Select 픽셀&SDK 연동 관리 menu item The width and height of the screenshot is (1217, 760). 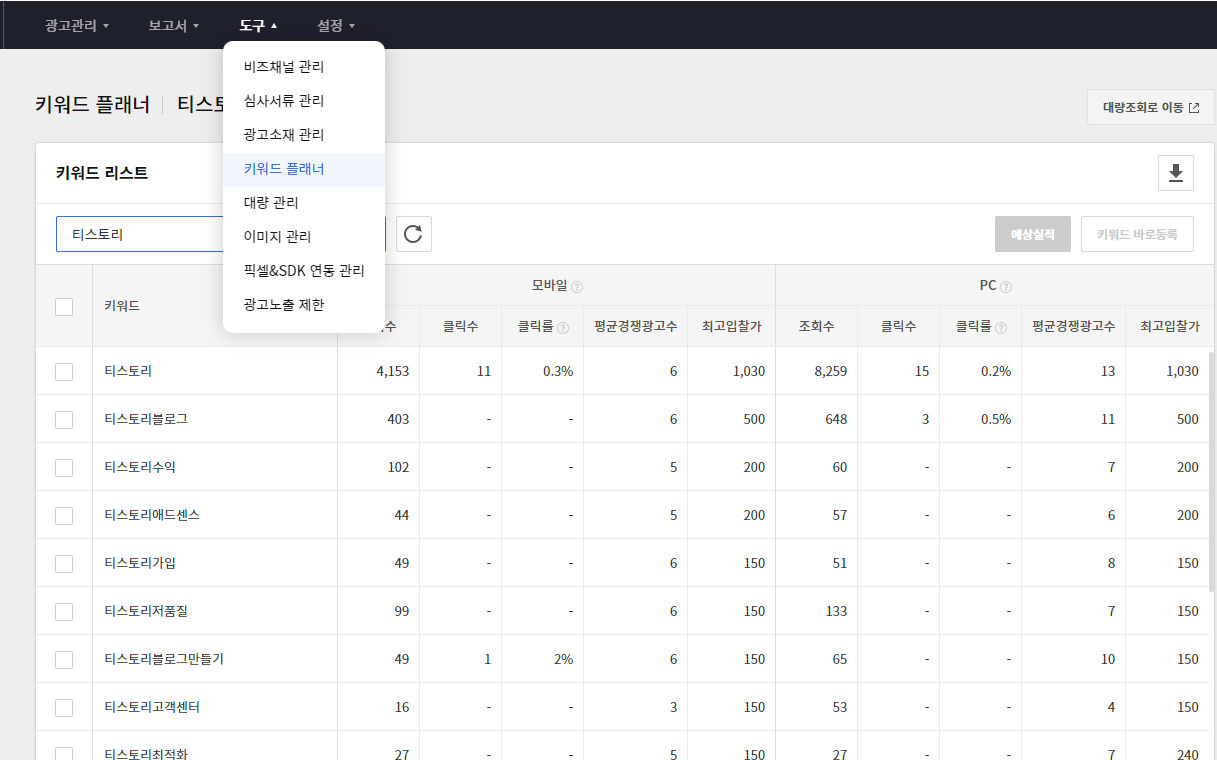tap(304, 270)
